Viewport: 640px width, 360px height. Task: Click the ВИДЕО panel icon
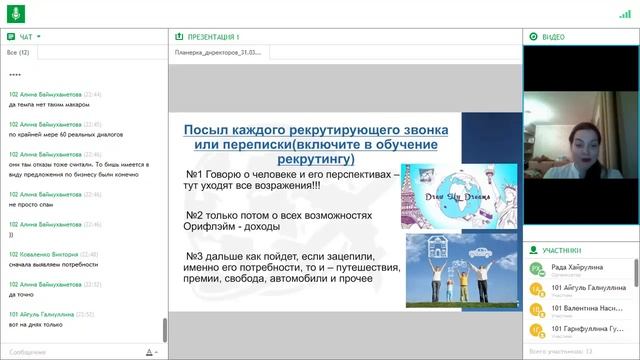[533, 37]
